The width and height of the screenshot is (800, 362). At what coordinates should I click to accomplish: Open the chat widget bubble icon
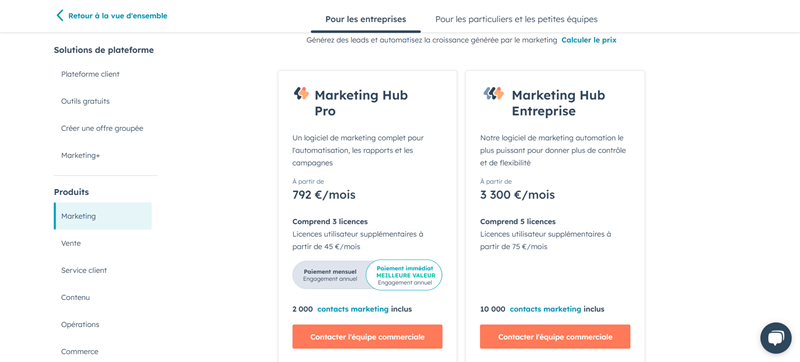[x=775, y=338]
